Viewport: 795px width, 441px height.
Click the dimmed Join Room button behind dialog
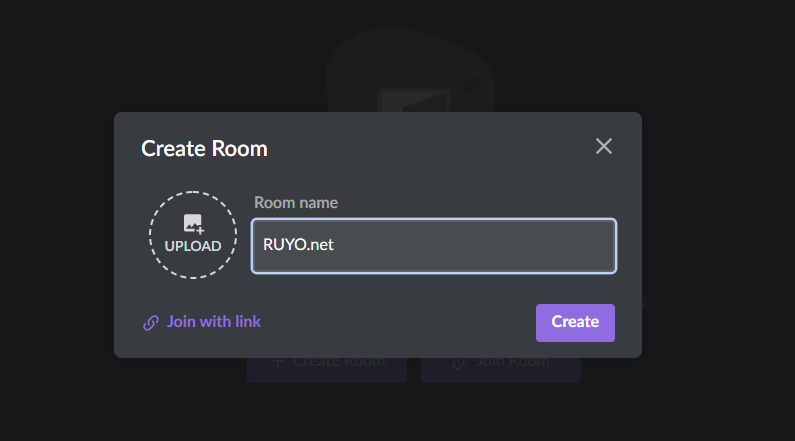[x=501, y=368]
